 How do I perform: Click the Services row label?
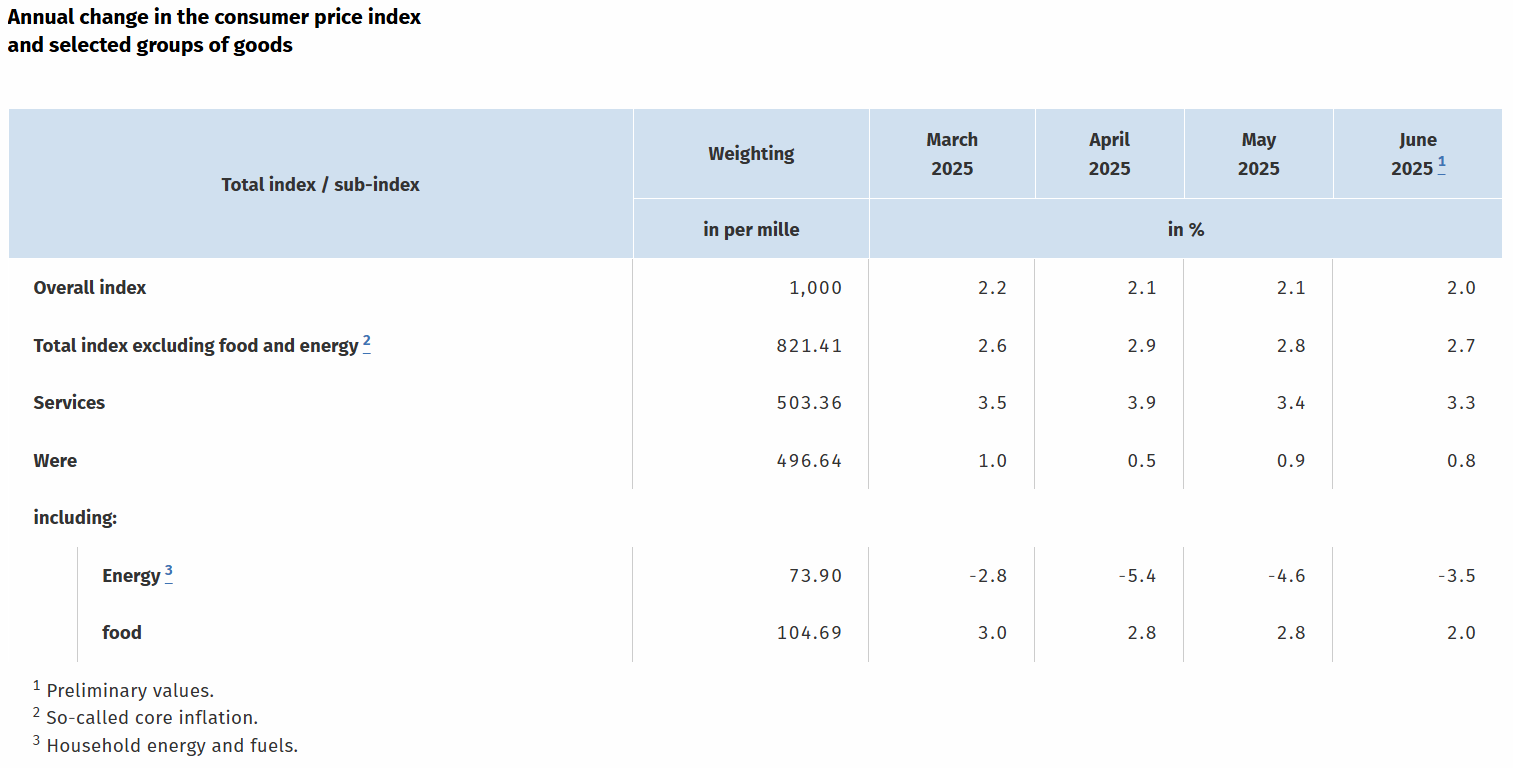69,403
